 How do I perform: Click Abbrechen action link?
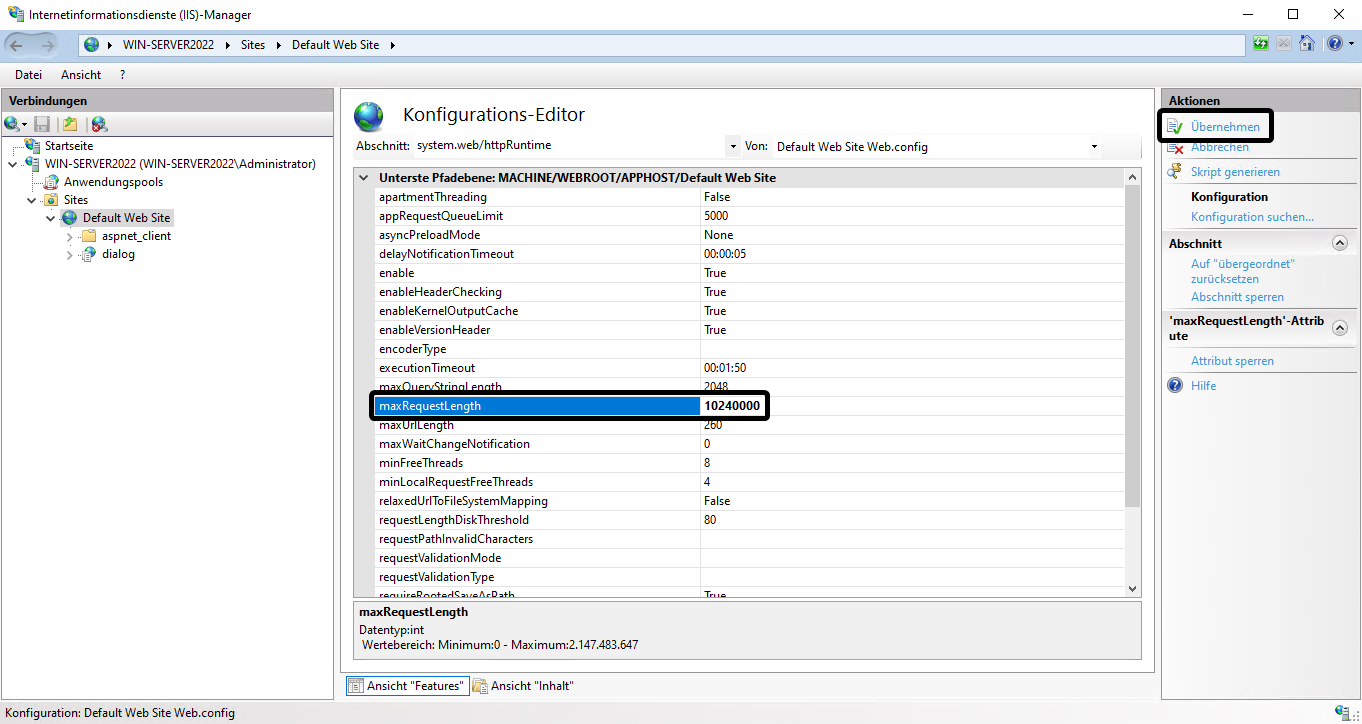tap(1219, 148)
